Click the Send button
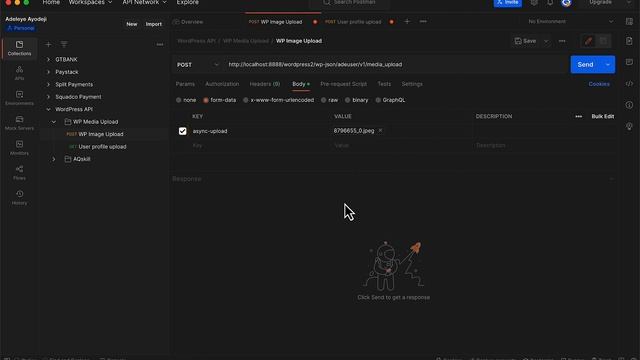 [585, 64]
